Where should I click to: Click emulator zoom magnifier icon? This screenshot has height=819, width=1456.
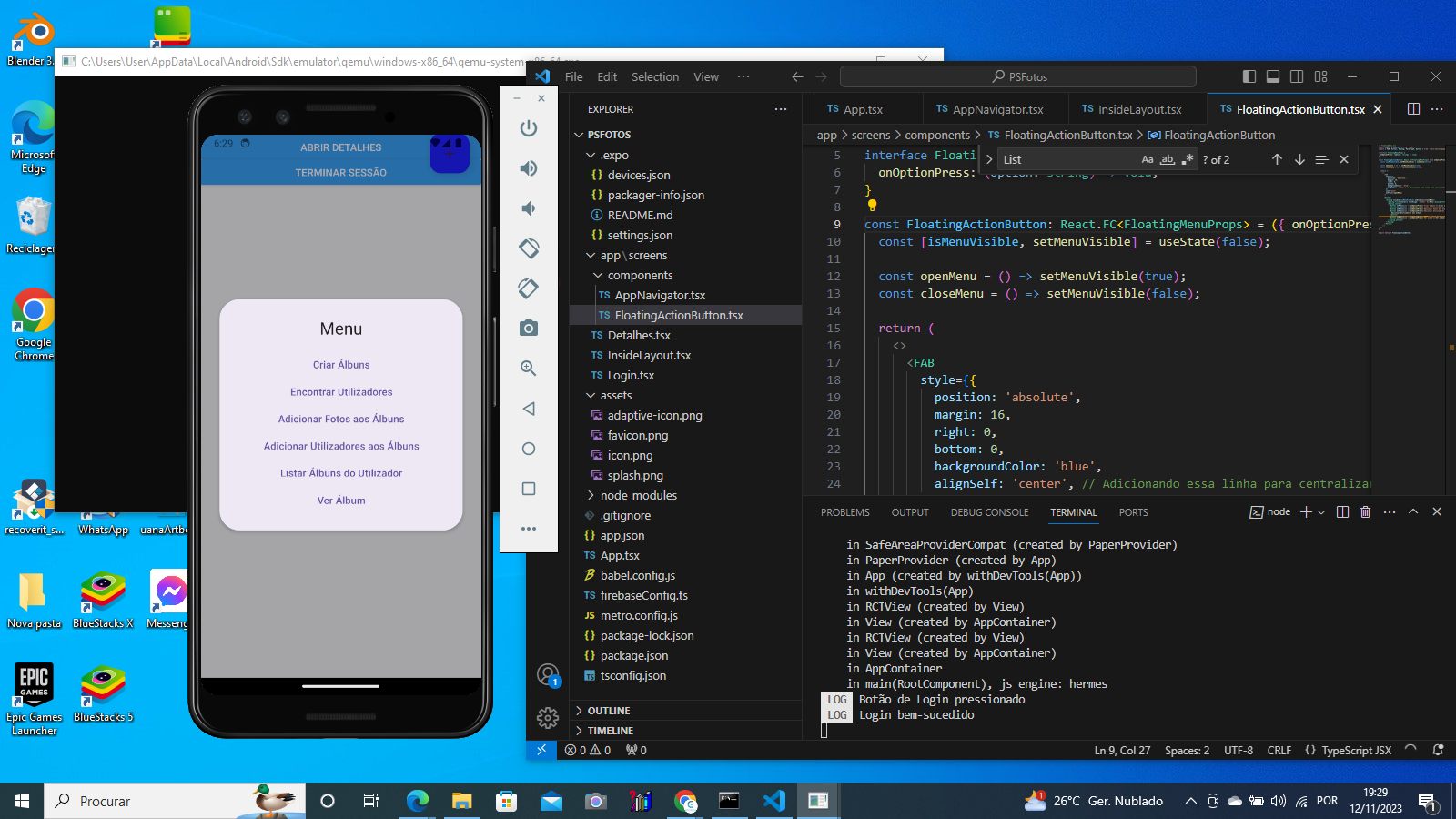pos(528,369)
